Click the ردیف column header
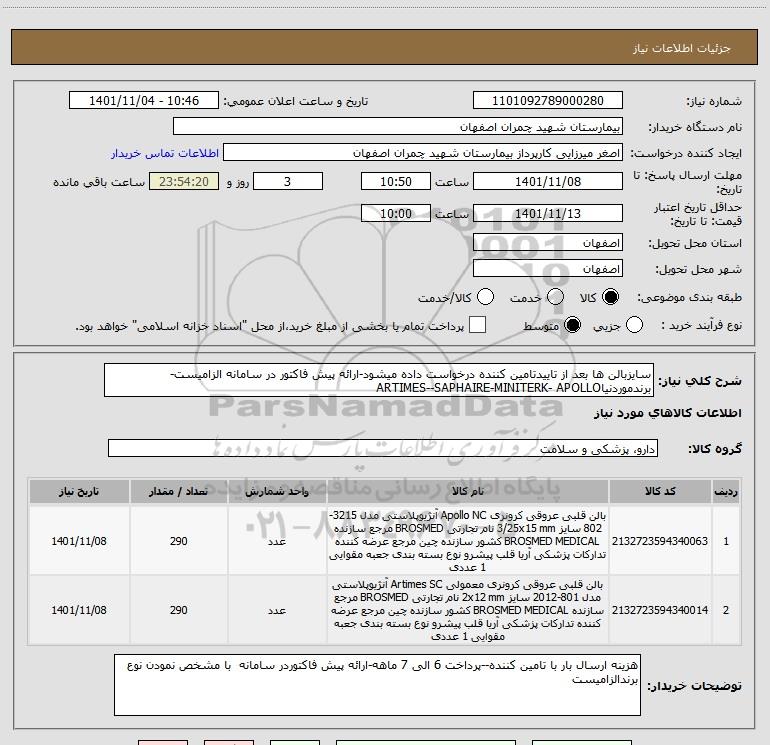 click(x=726, y=491)
